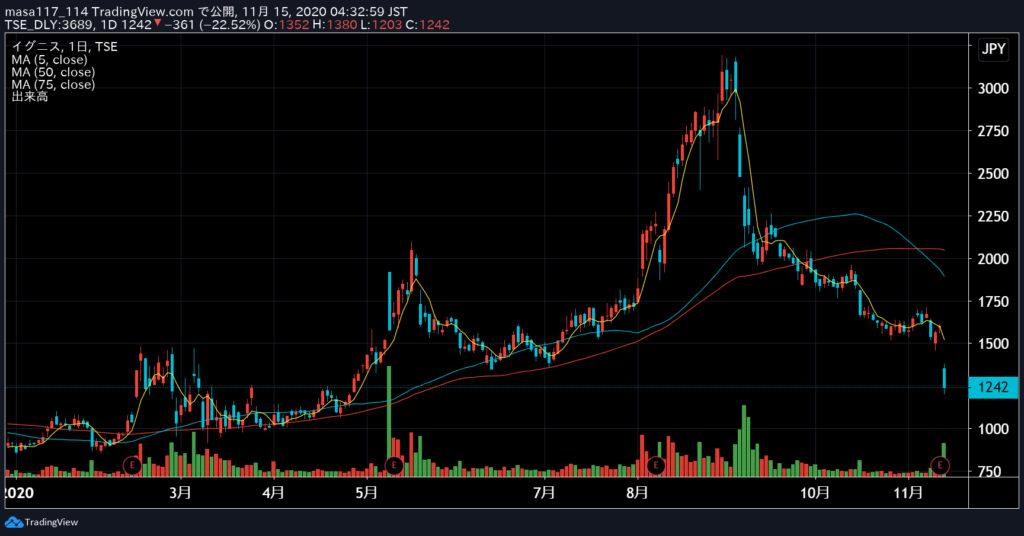
Task: Click the 10月 date axis label
Action: [814, 492]
